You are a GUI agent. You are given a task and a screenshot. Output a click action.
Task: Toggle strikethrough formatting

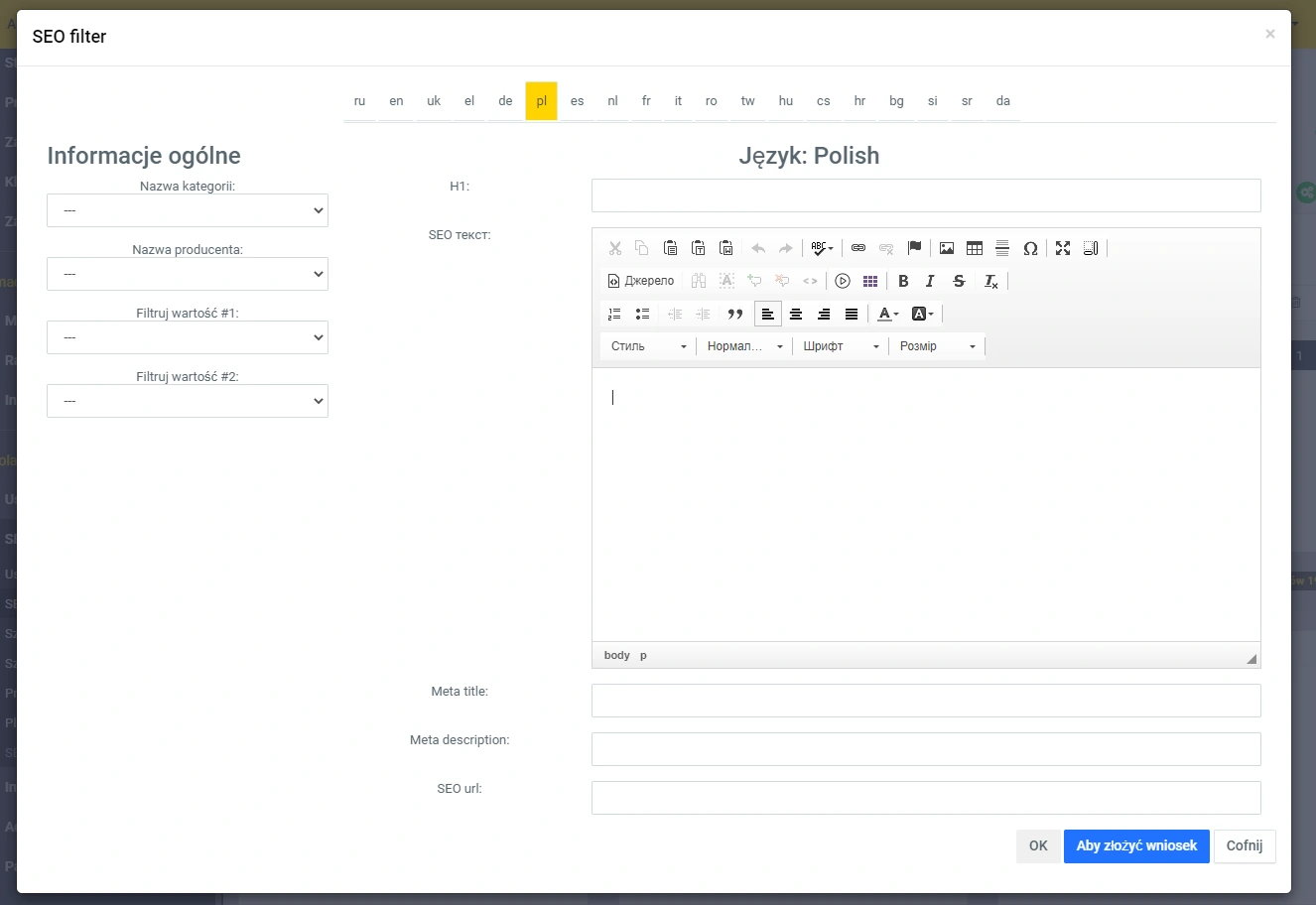coord(959,281)
